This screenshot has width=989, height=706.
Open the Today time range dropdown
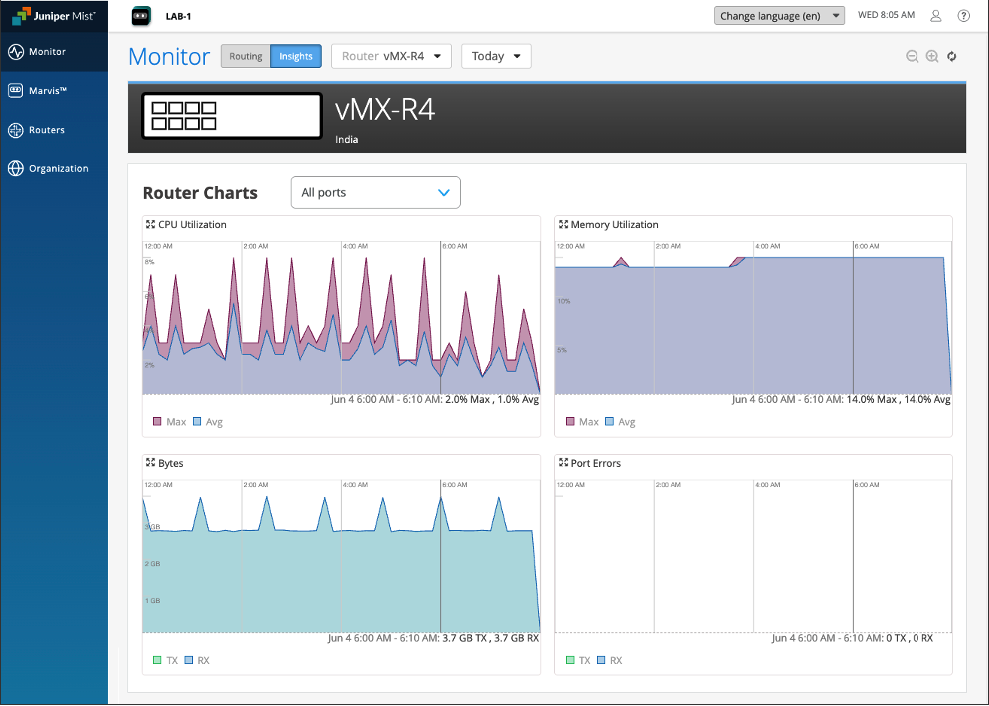coord(495,56)
